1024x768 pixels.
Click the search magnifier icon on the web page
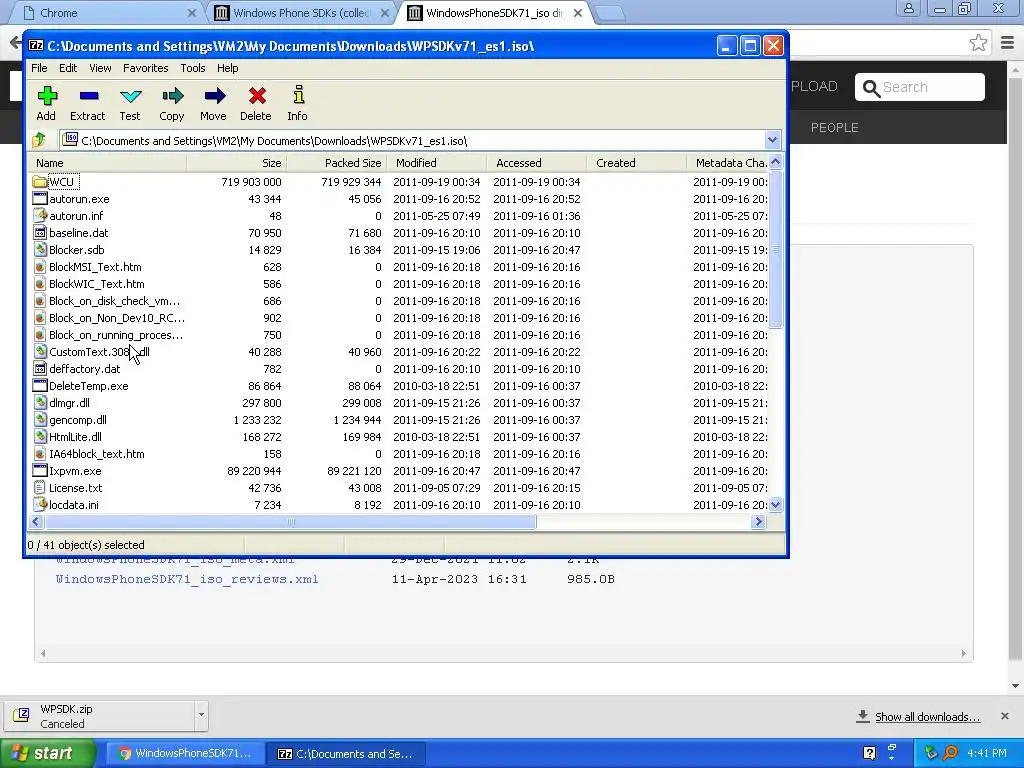coord(871,88)
